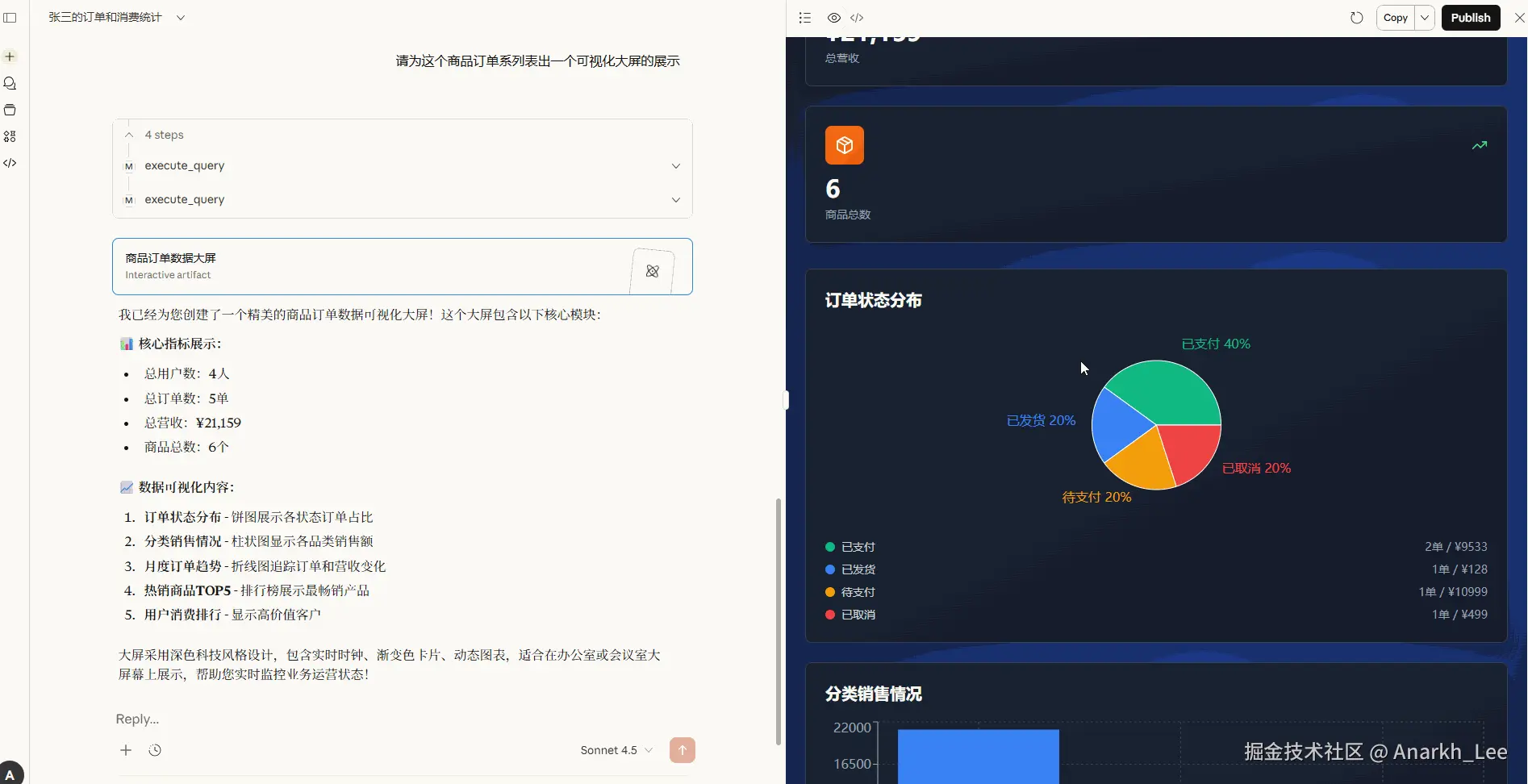Image resolution: width=1528 pixels, height=784 pixels.
Task: Click the red 已取消 pie slice
Action: click(1193, 452)
